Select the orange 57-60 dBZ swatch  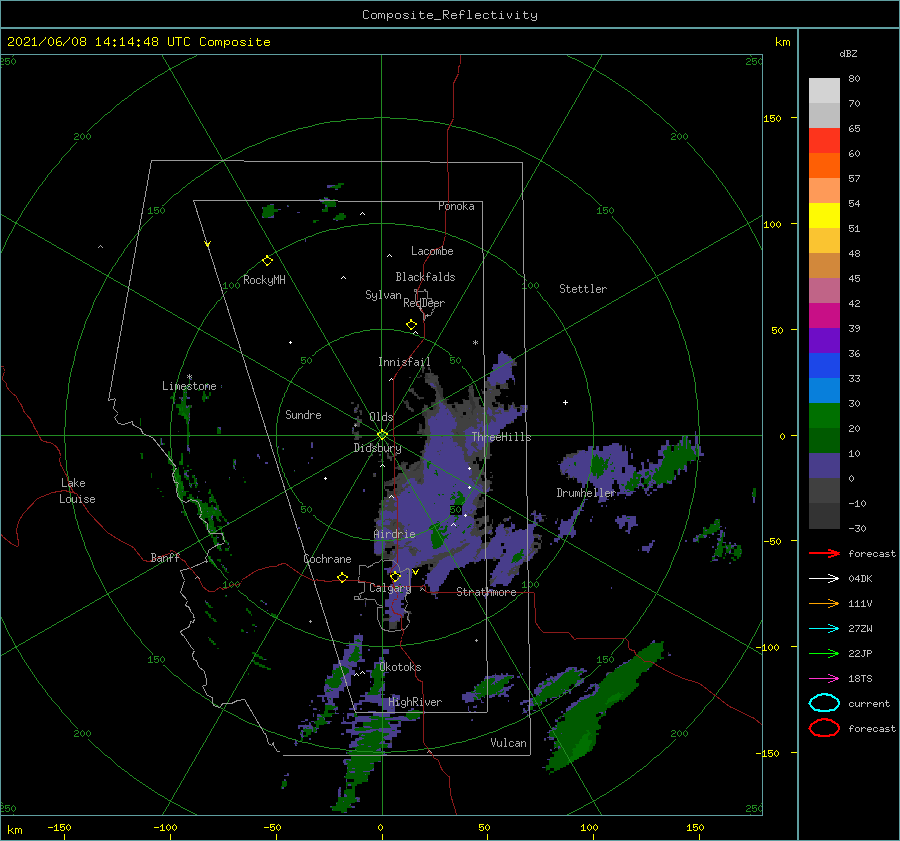coord(824,166)
